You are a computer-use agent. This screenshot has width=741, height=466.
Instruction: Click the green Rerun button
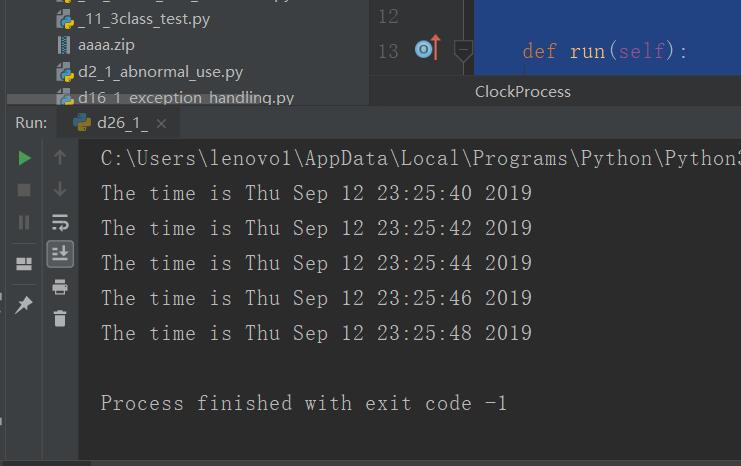(24, 158)
